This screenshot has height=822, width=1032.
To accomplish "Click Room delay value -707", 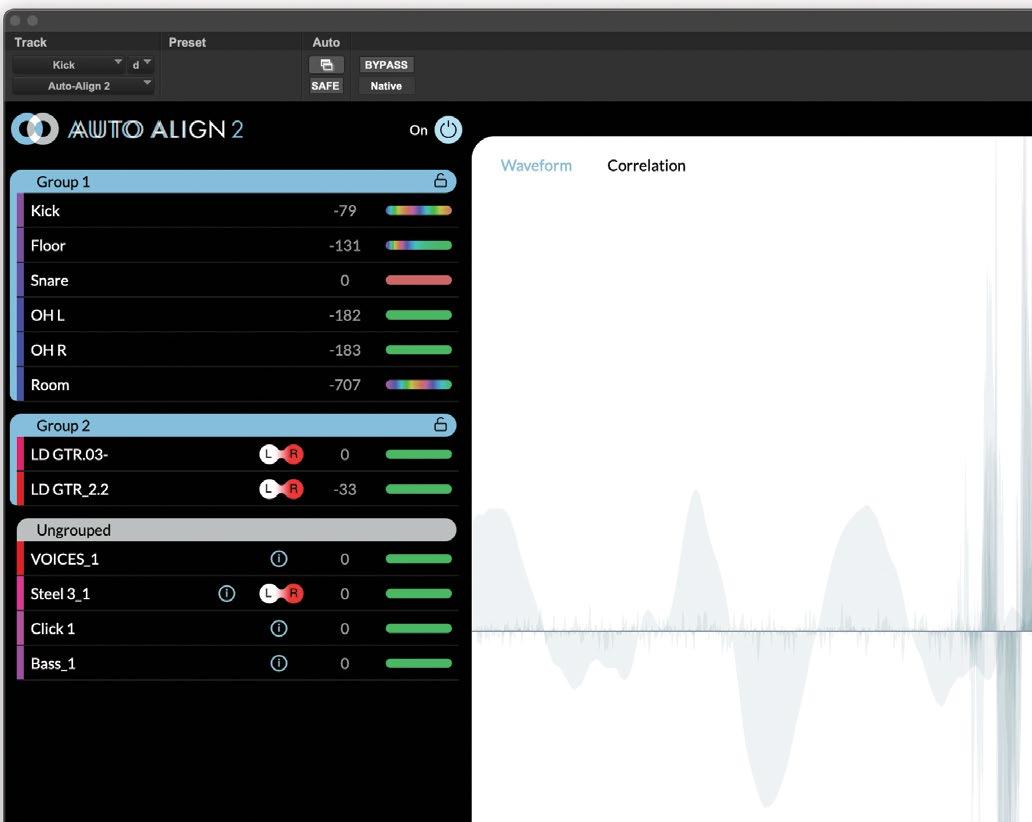I will click(345, 385).
